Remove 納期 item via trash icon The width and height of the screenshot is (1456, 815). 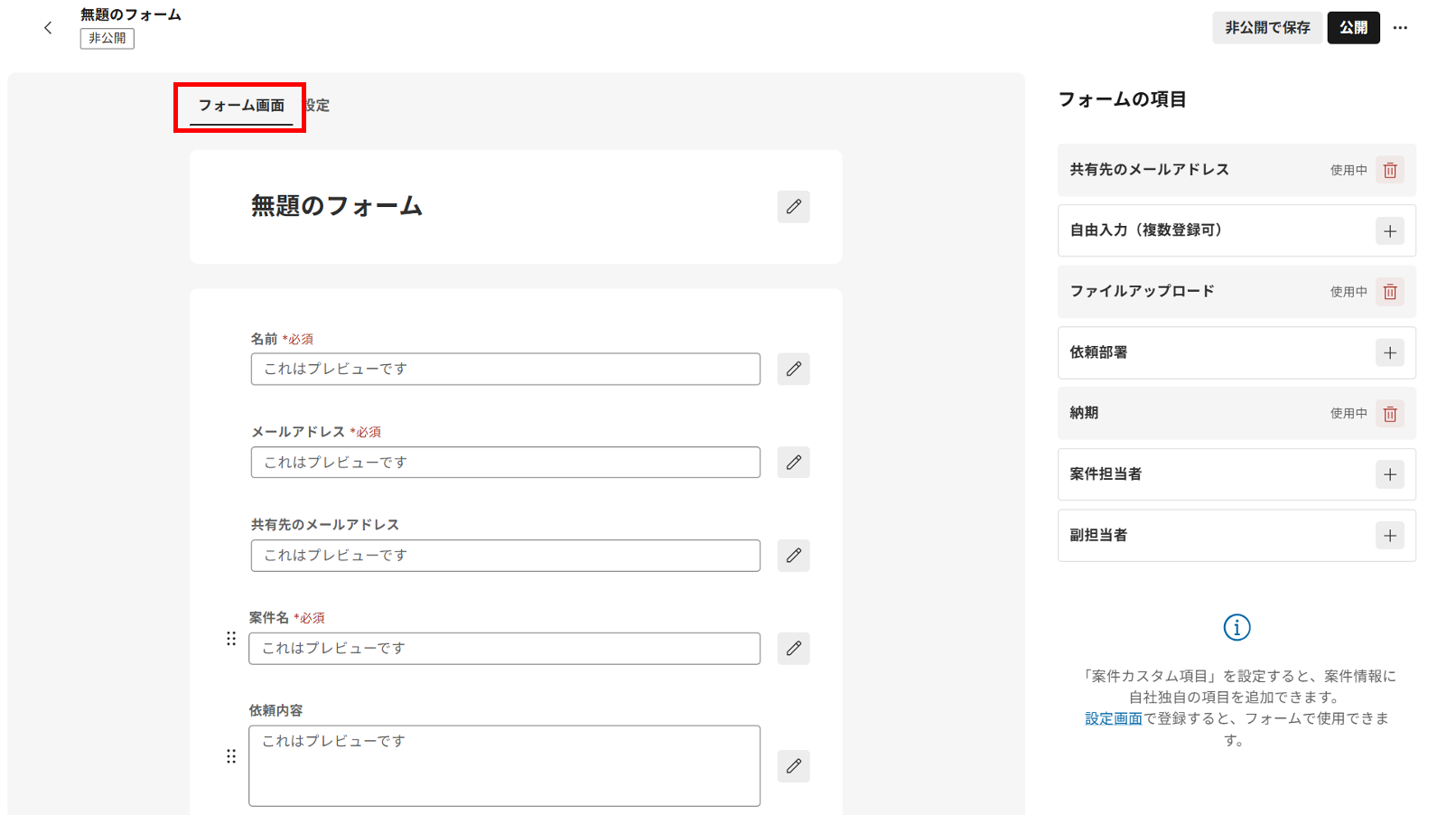point(1390,414)
